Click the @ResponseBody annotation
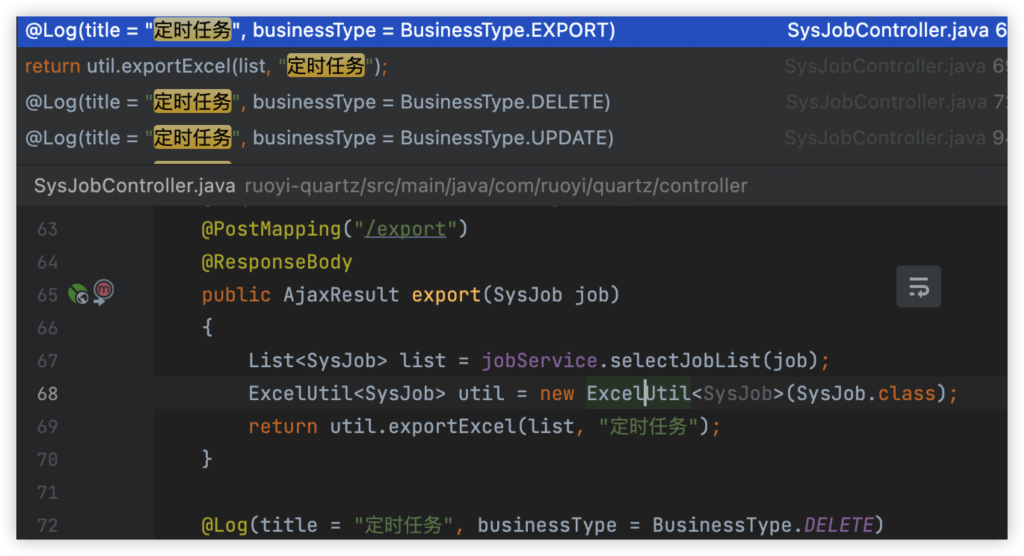Image resolution: width=1024 pixels, height=556 pixels. (x=277, y=262)
